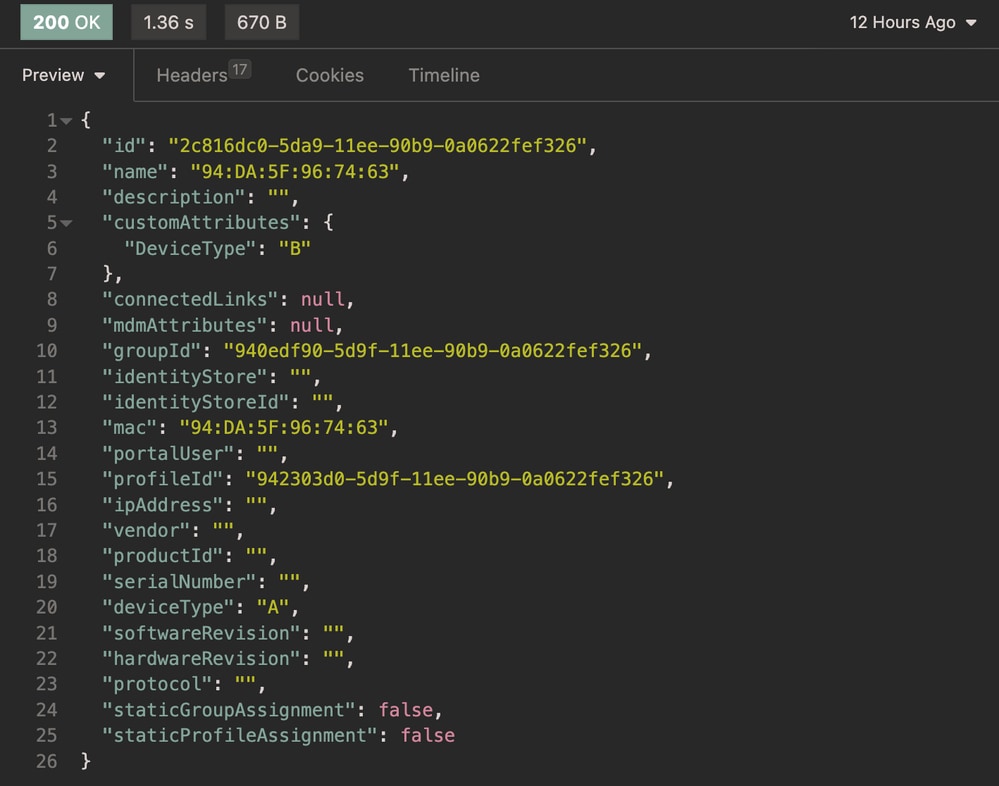Click the 670 B response size tag
The width and height of the screenshot is (999, 786).
(261, 22)
